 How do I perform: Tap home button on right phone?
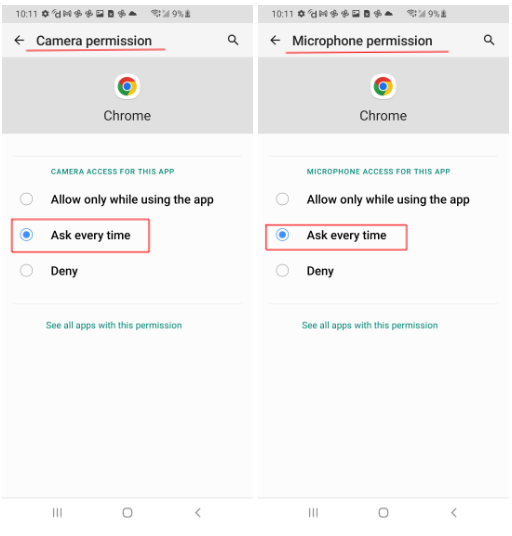(x=383, y=512)
